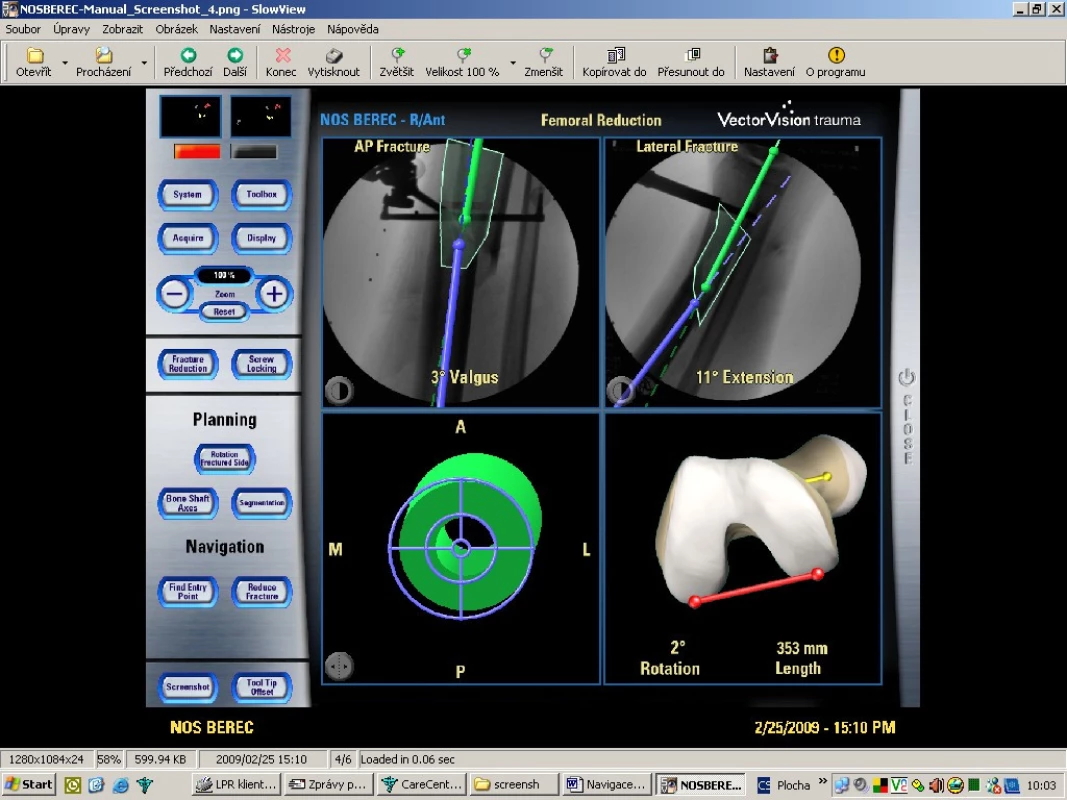Viewport: 1067px width, 800px height.
Task: Open Nastavení toolbar settings icon
Action: coord(770,55)
